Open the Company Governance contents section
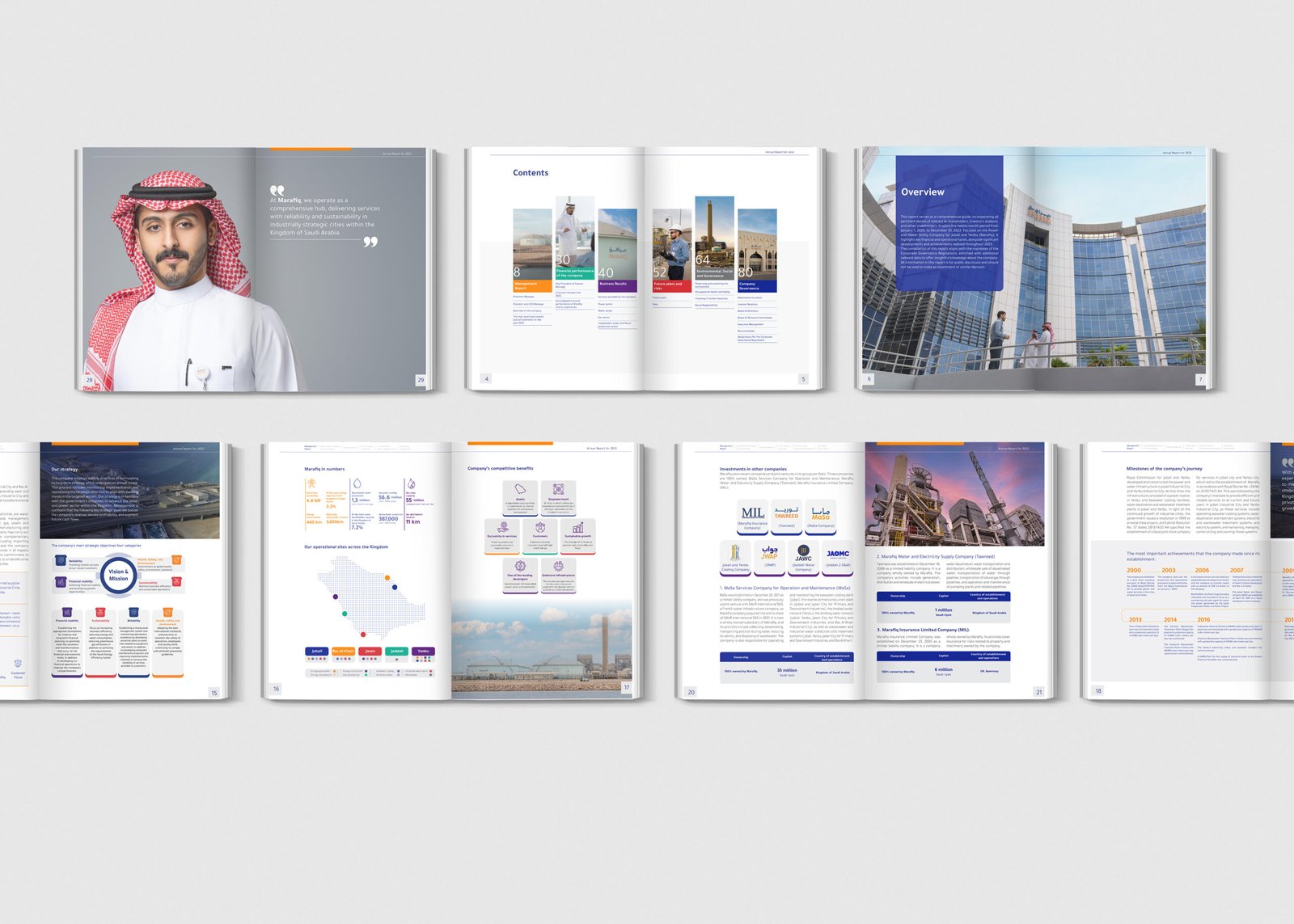Image resolution: width=1294 pixels, height=924 pixels. (757, 285)
